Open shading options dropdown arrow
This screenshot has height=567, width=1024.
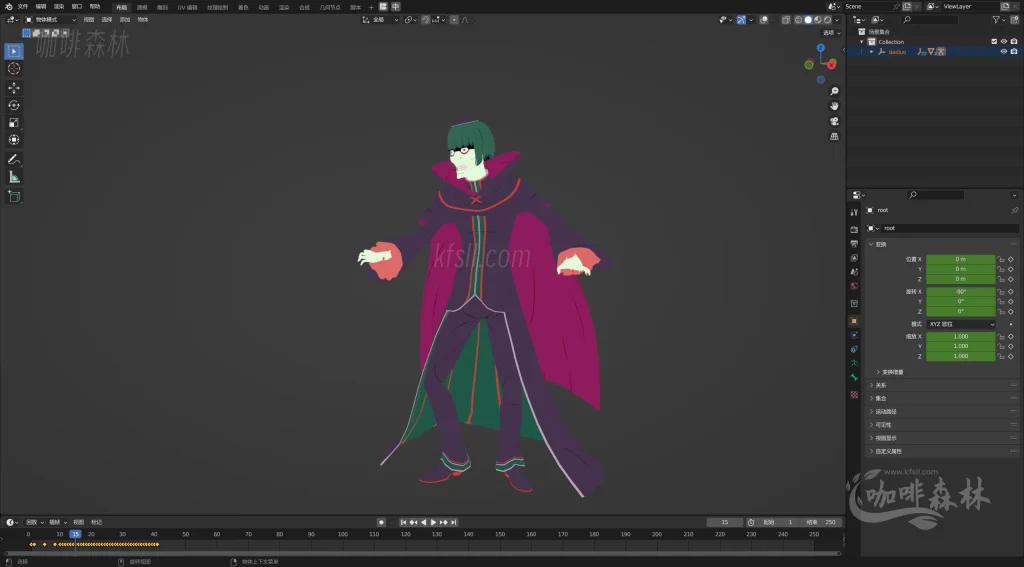(838, 20)
